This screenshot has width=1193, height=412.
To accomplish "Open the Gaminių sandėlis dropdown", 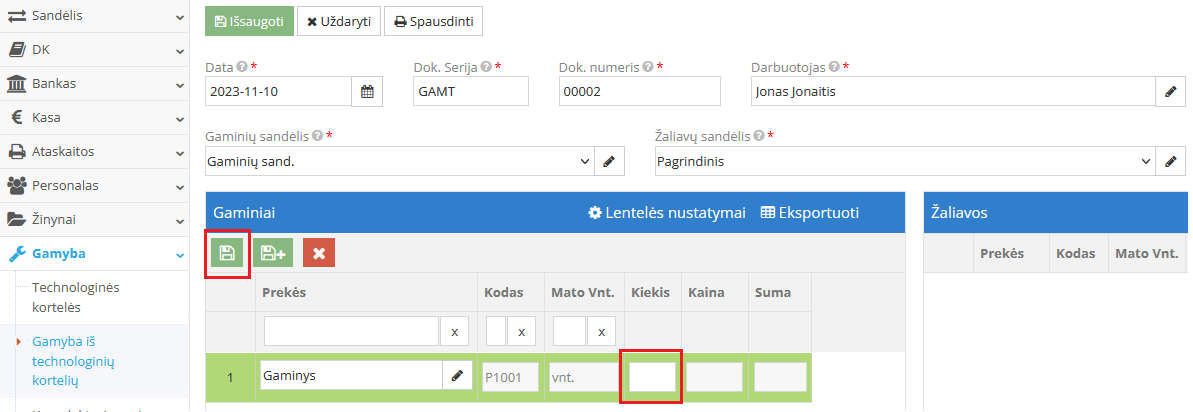I will point(398,160).
